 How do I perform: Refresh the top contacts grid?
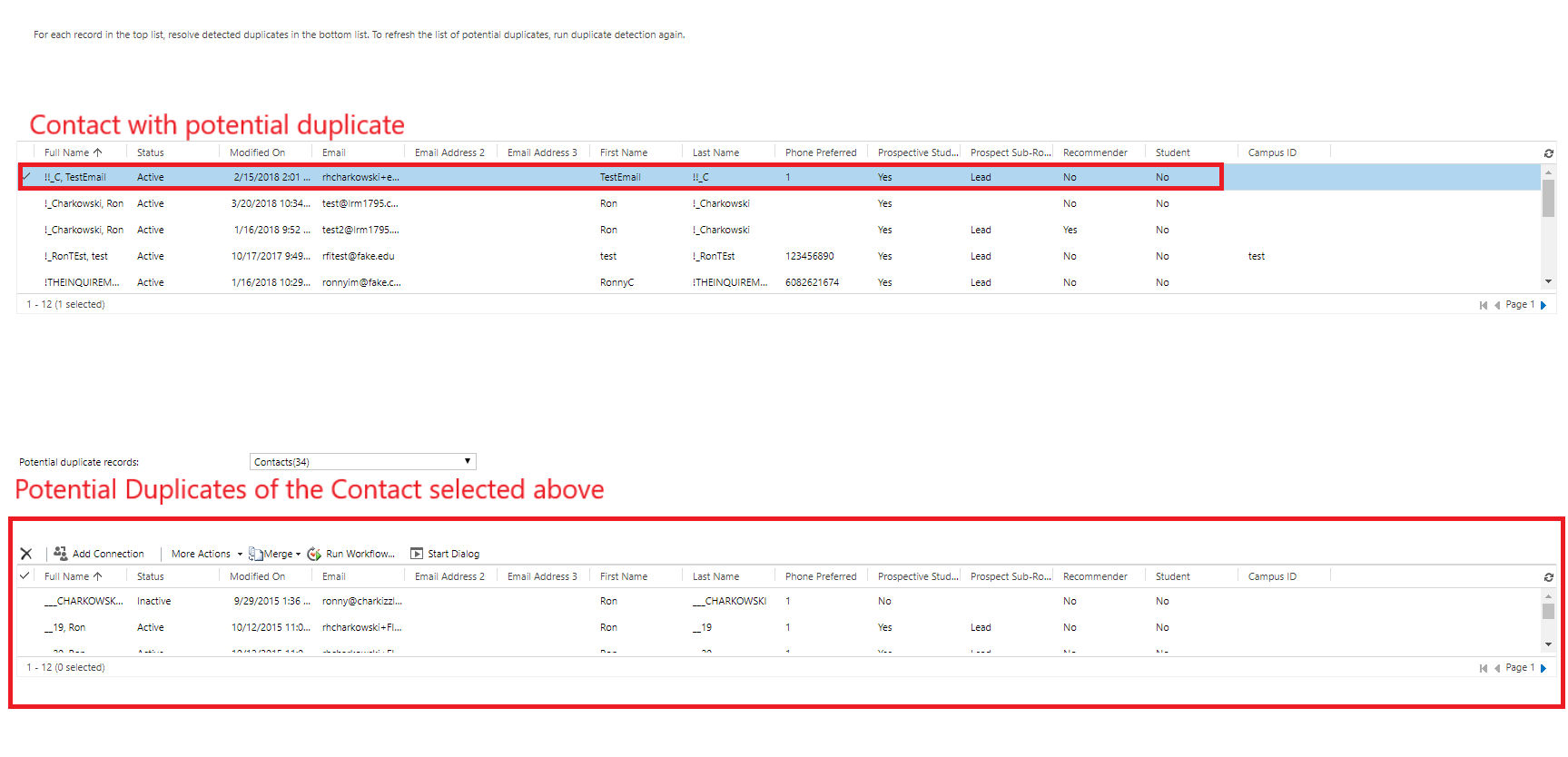1548,153
